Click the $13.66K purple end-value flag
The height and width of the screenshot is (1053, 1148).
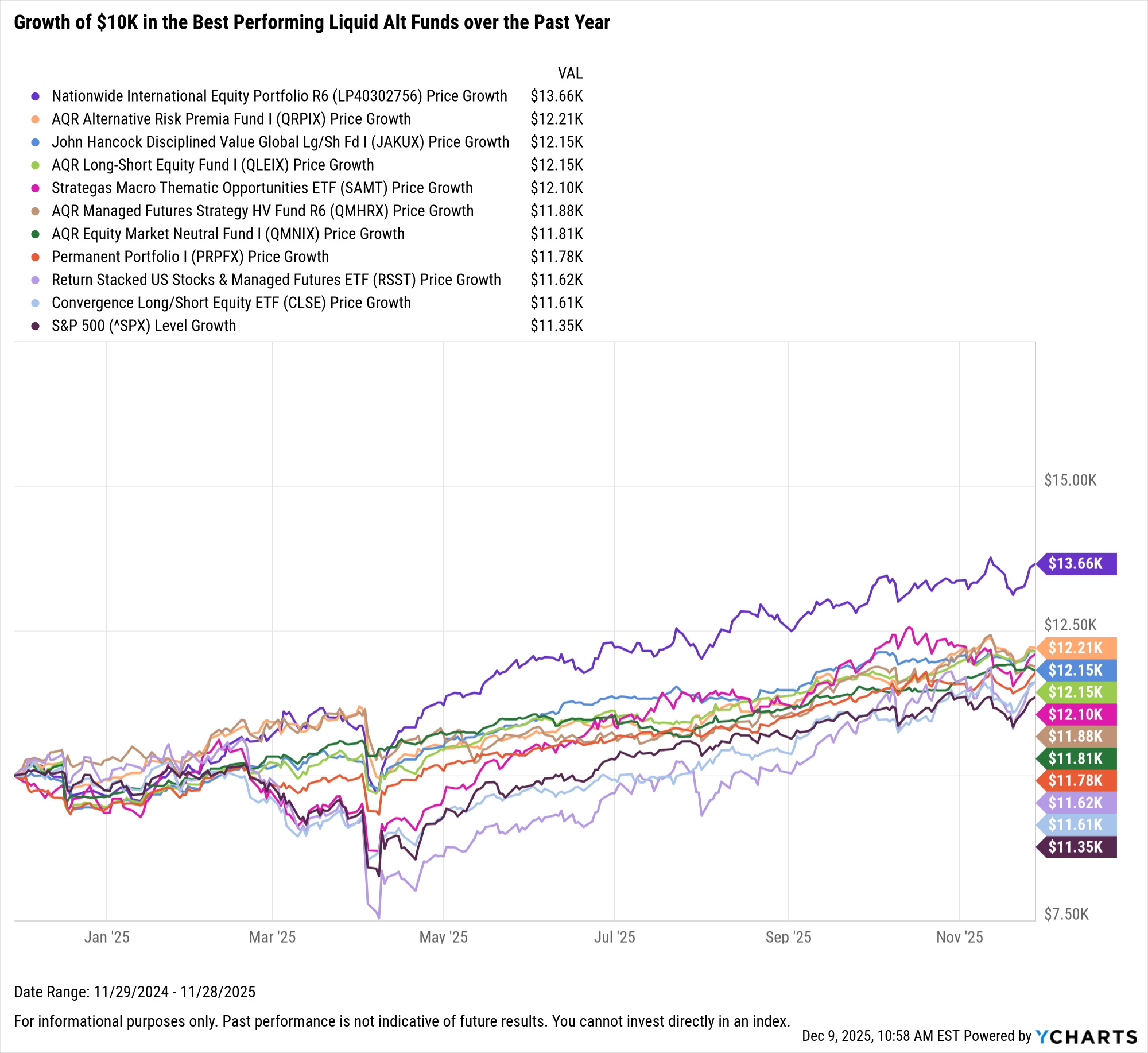point(1076,564)
